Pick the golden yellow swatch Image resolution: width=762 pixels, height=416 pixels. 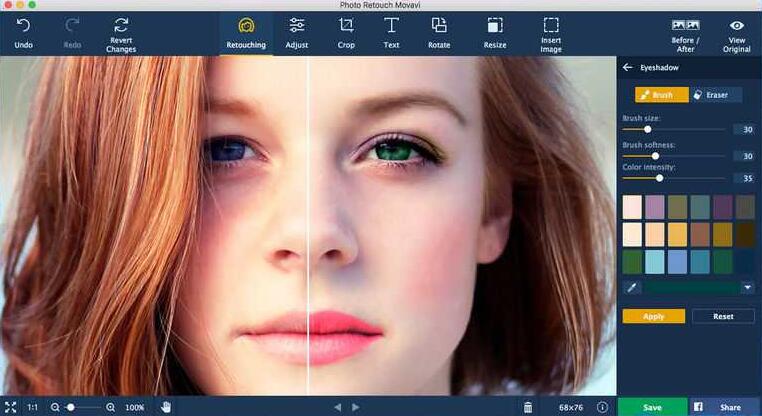coord(677,235)
